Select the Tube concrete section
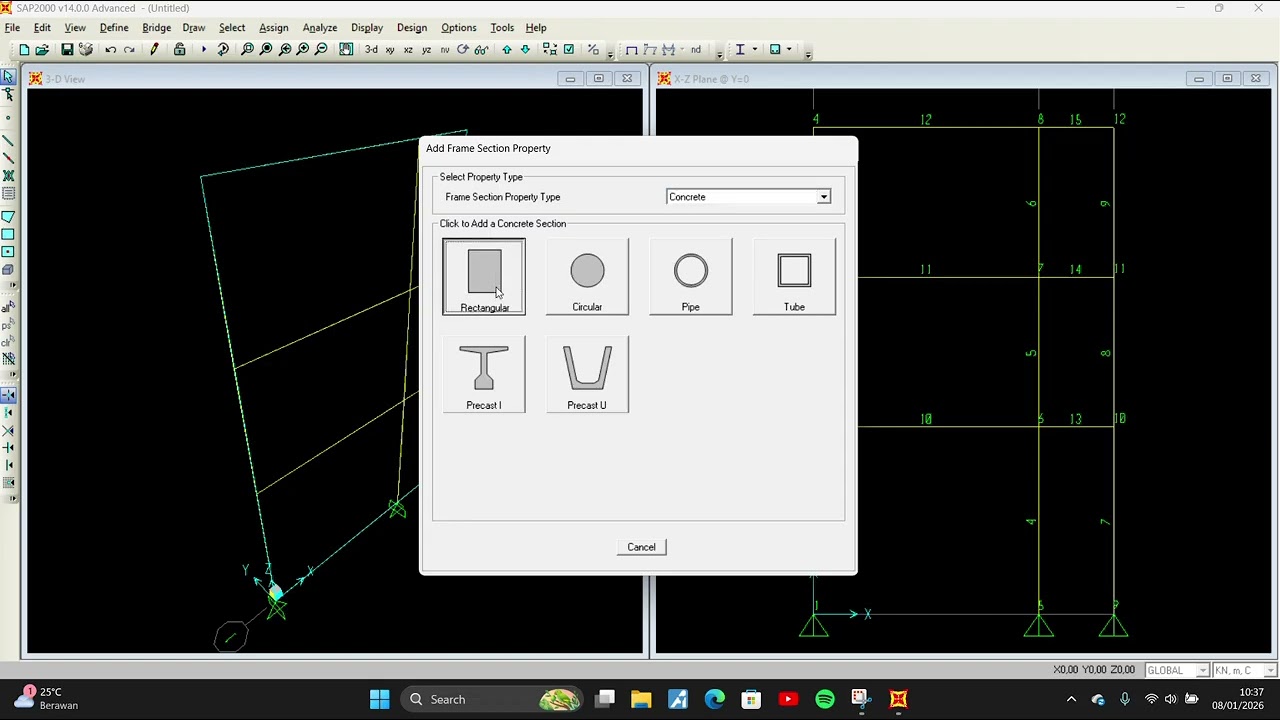 coord(794,277)
